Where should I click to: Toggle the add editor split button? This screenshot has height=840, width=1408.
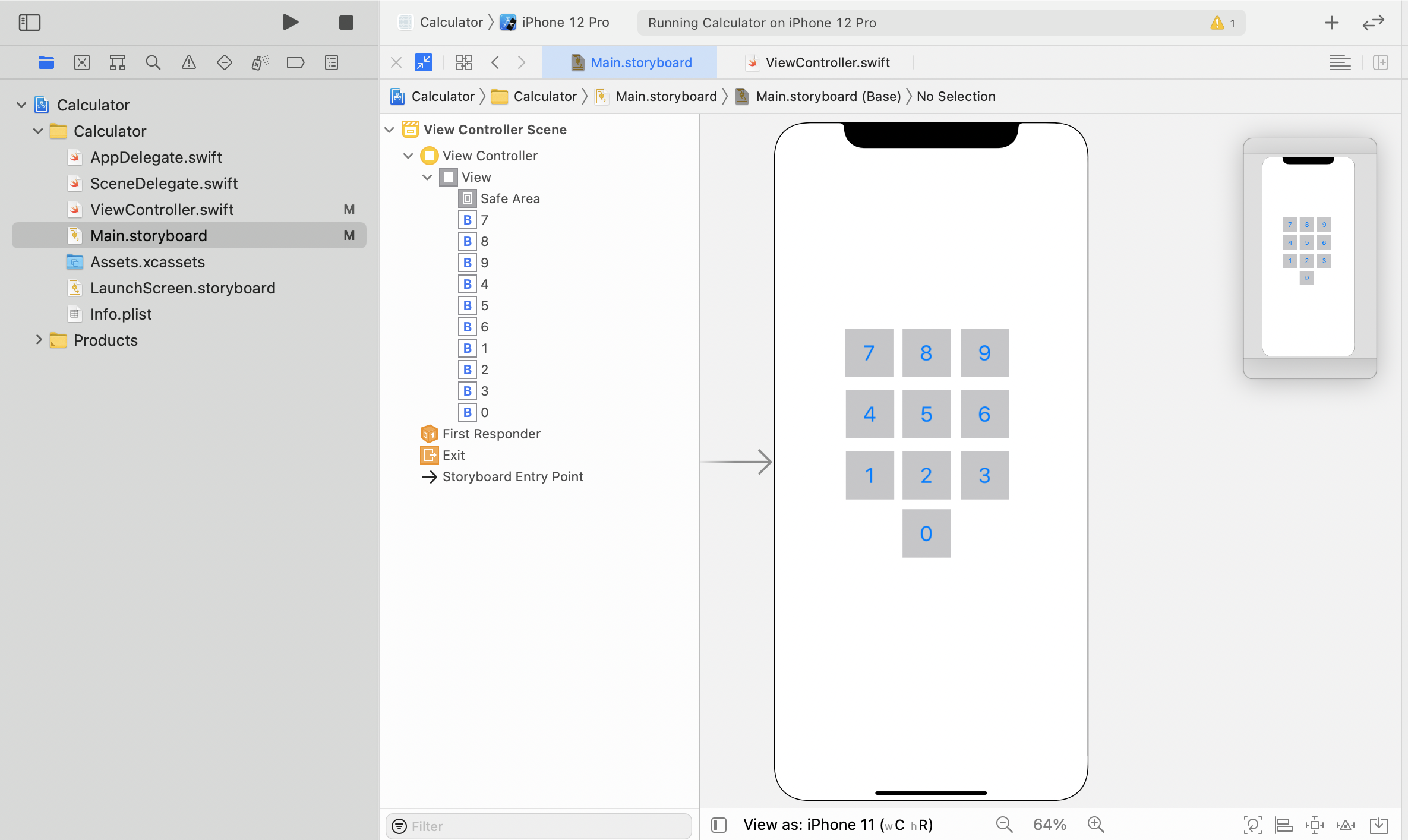point(1381,62)
